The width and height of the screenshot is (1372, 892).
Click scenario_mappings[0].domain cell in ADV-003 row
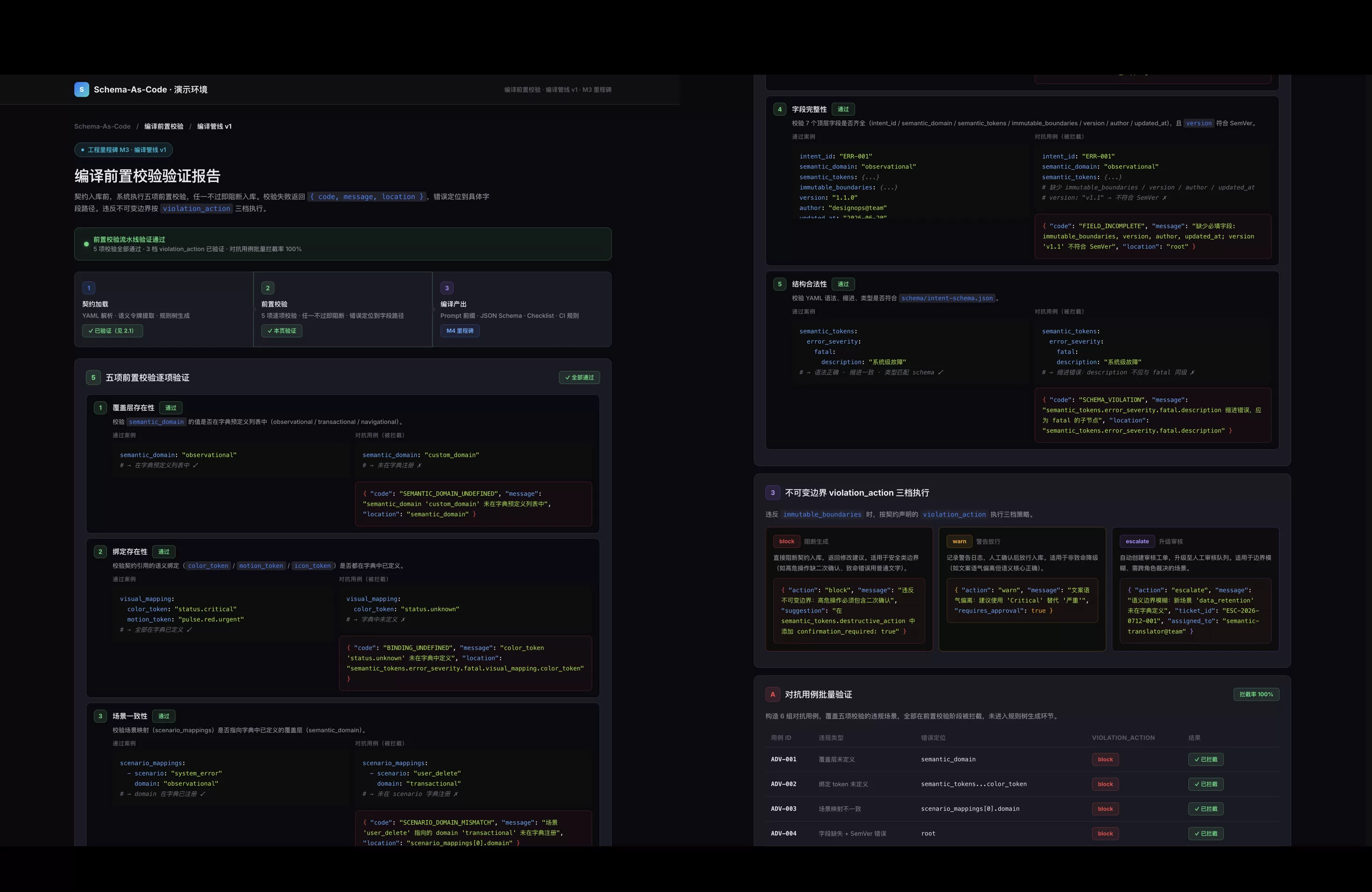point(970,809)
